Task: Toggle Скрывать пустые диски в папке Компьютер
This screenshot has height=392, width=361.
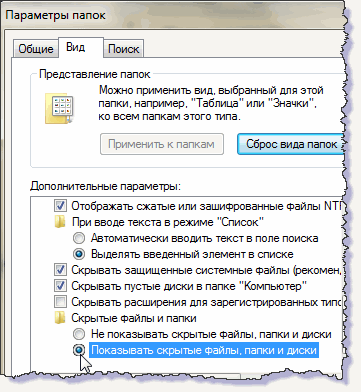Action: tap(60, 286)
